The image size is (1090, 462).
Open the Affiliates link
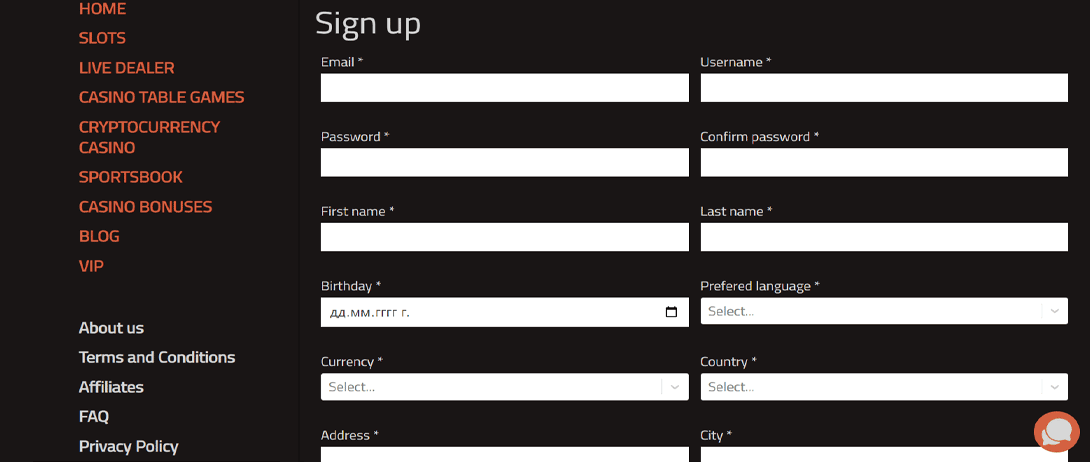pos(111,387)
